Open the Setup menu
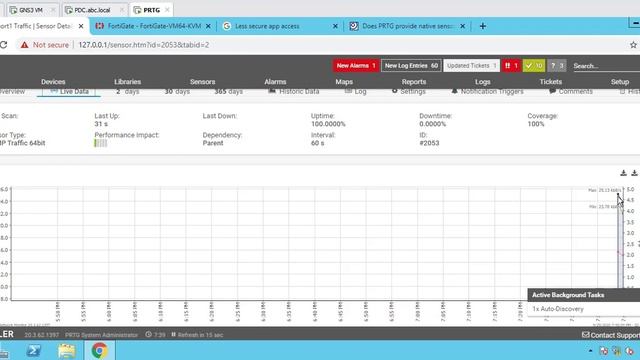The image size is (640, 360). (x=620, y=82)
